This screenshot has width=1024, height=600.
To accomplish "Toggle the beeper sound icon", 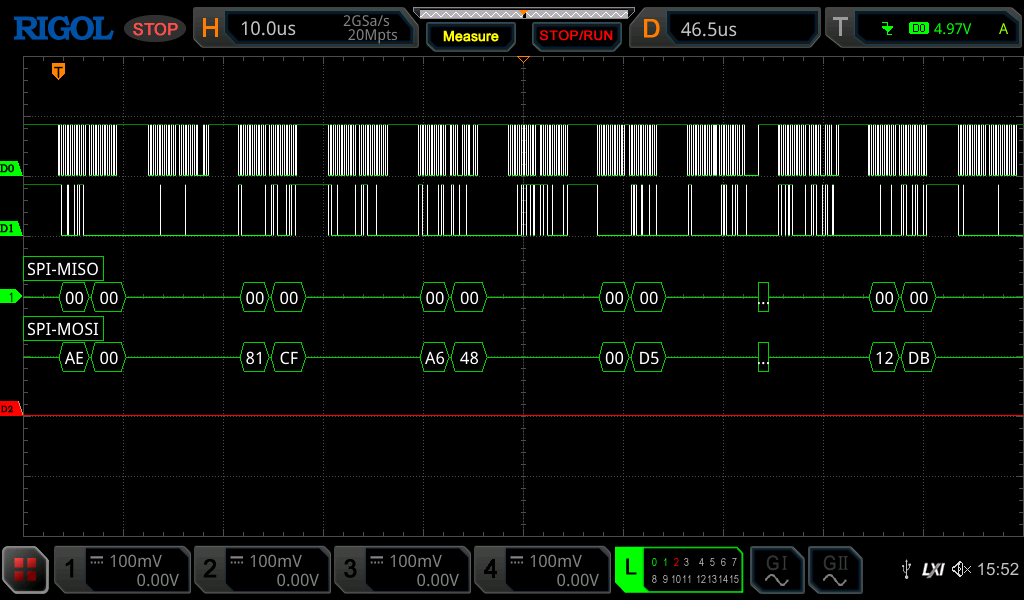I will [961, 569].
